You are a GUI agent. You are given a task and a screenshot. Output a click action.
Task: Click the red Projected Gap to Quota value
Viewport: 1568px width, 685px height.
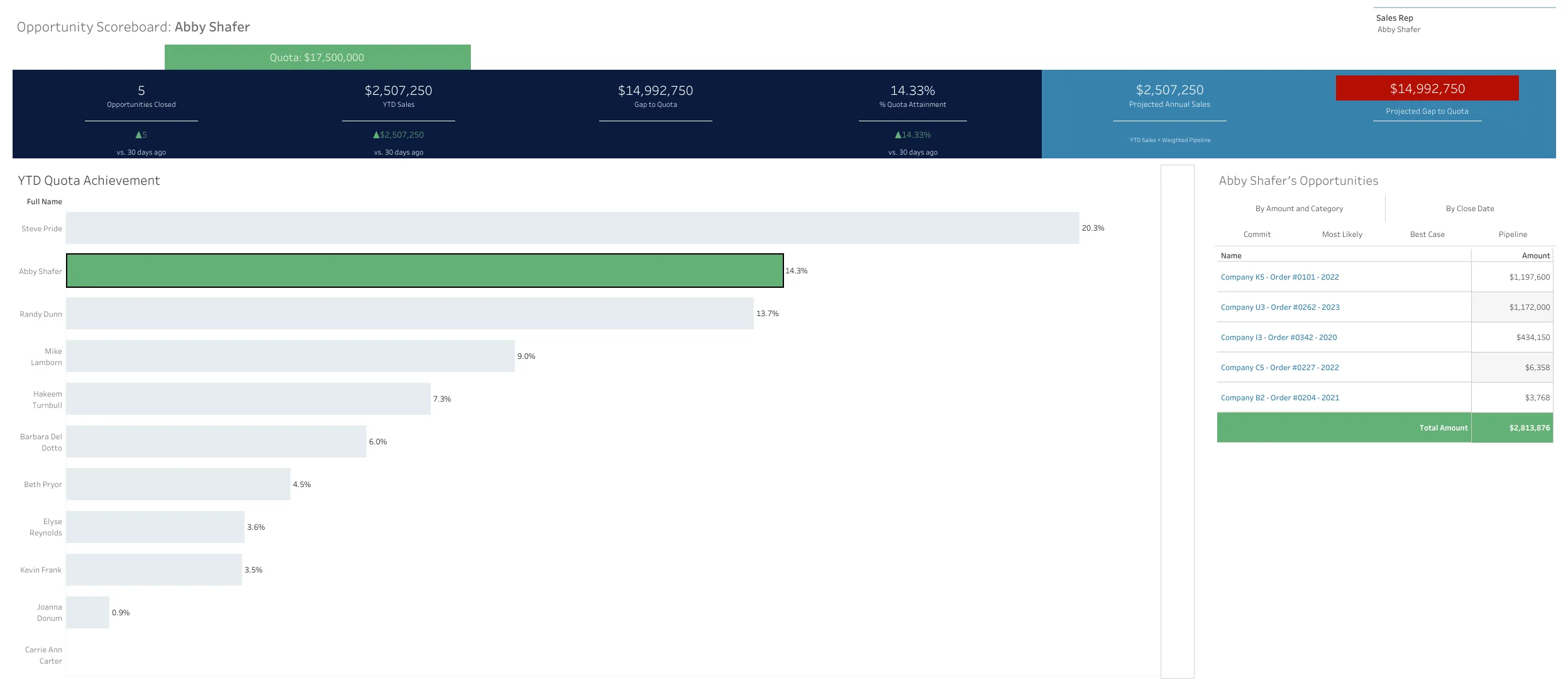[x=1427, y=89]
